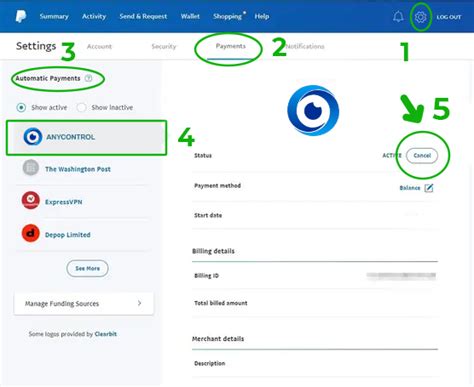The width and height of the screenshot is (474, 387).
Task: Select the Show active radio button
Action: pyautogui.click(x=21, y=107)
